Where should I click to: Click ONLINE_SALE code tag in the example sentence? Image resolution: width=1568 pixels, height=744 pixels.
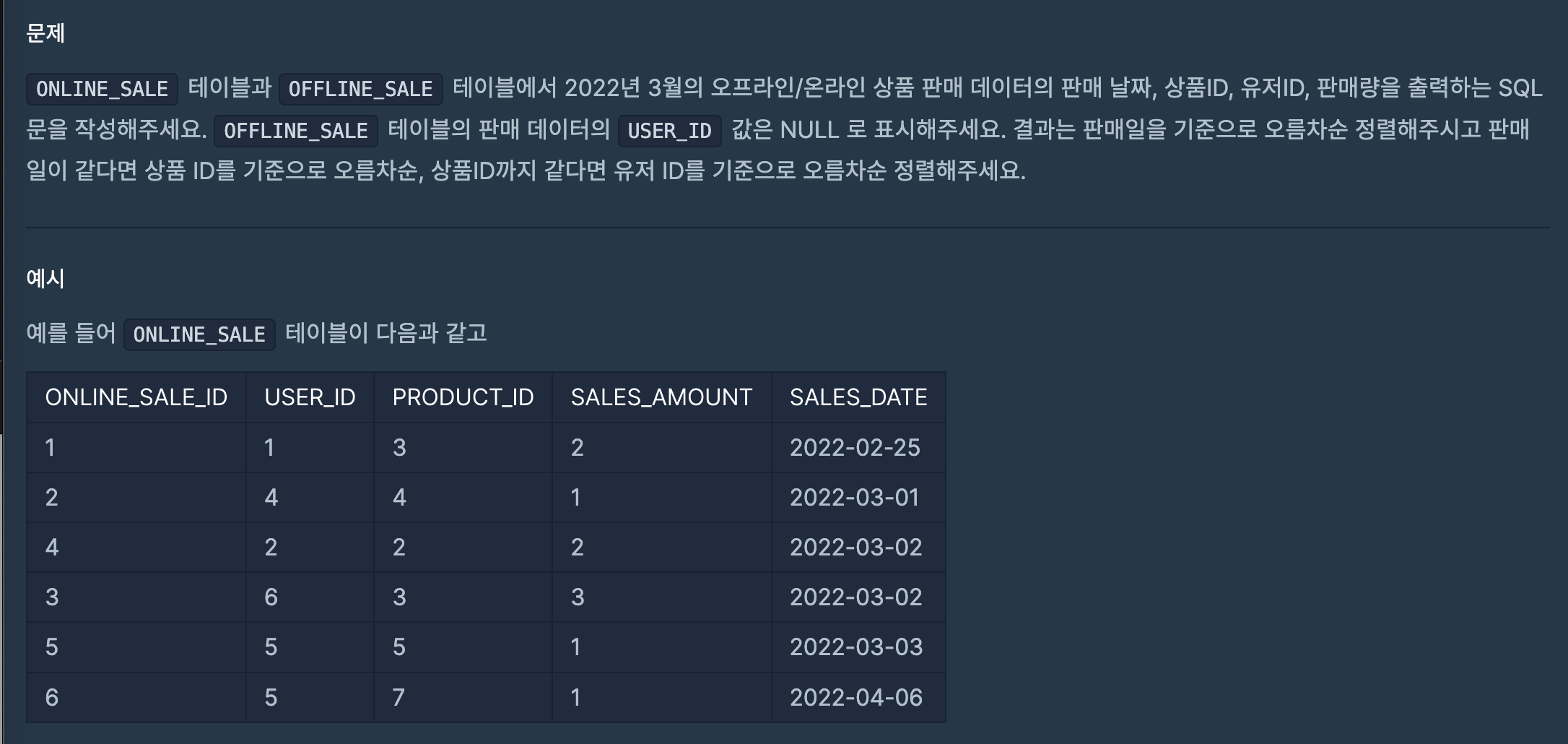point(199,334)
